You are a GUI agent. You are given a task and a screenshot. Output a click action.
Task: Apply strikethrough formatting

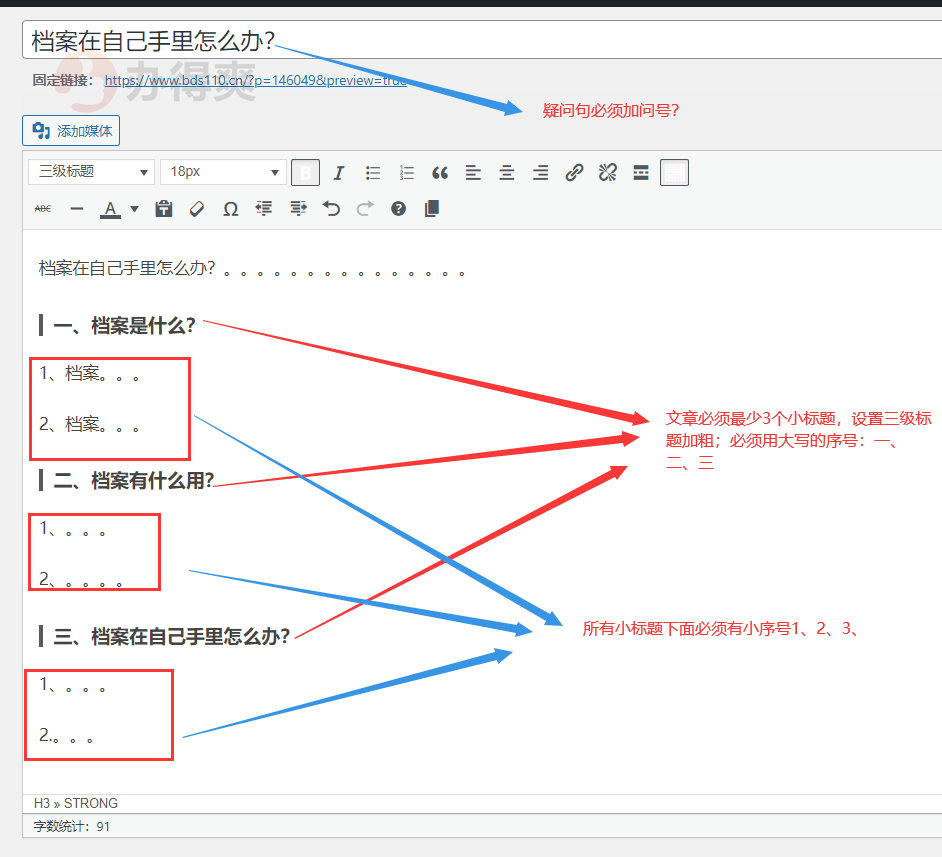click(43, 209)
